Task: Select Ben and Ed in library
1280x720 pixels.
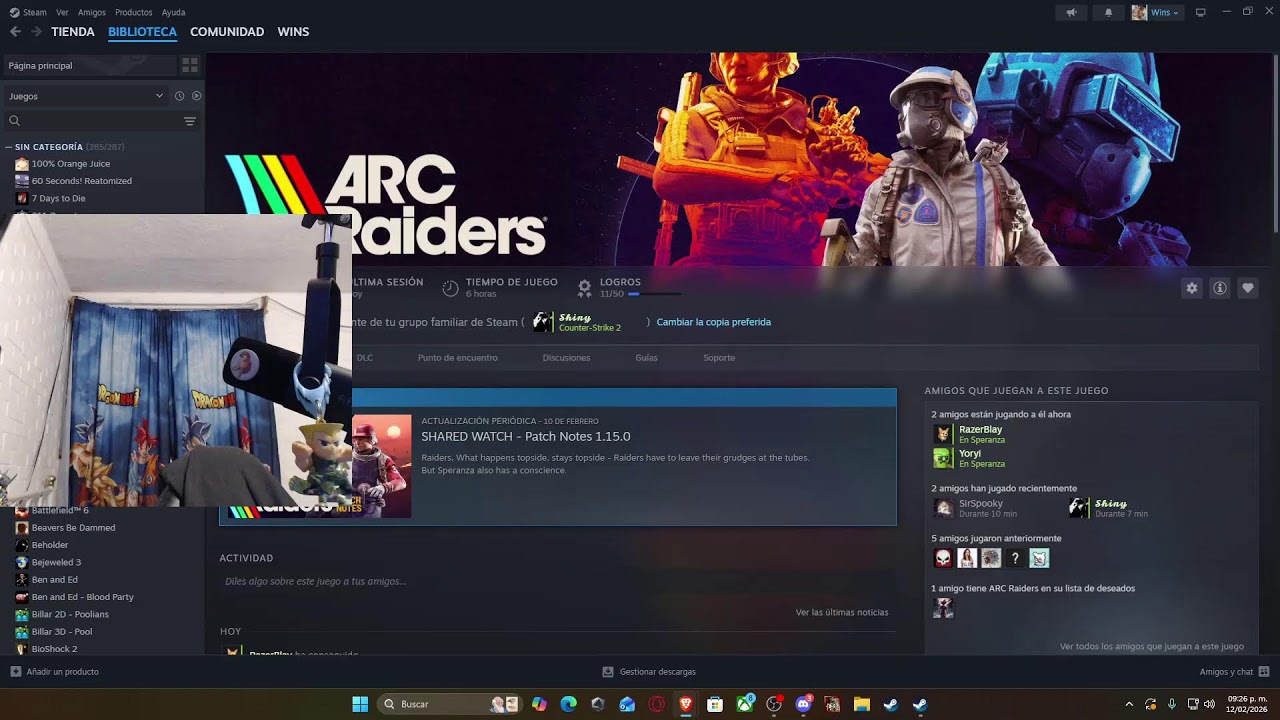Action: click(55, 580)
